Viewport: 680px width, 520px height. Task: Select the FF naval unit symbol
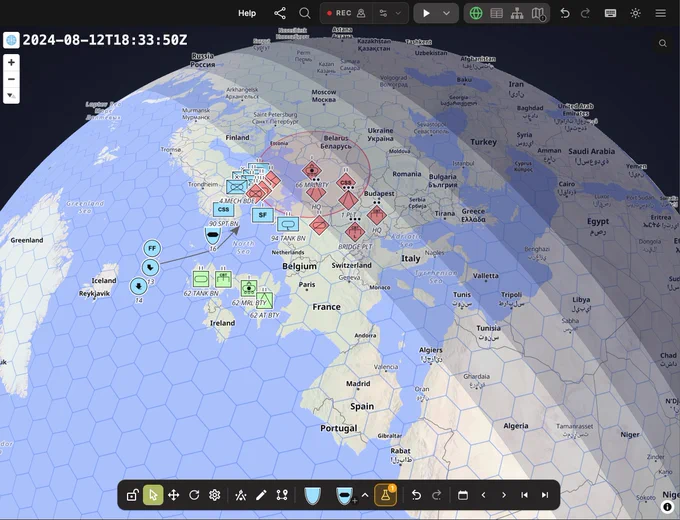[152, 248]
